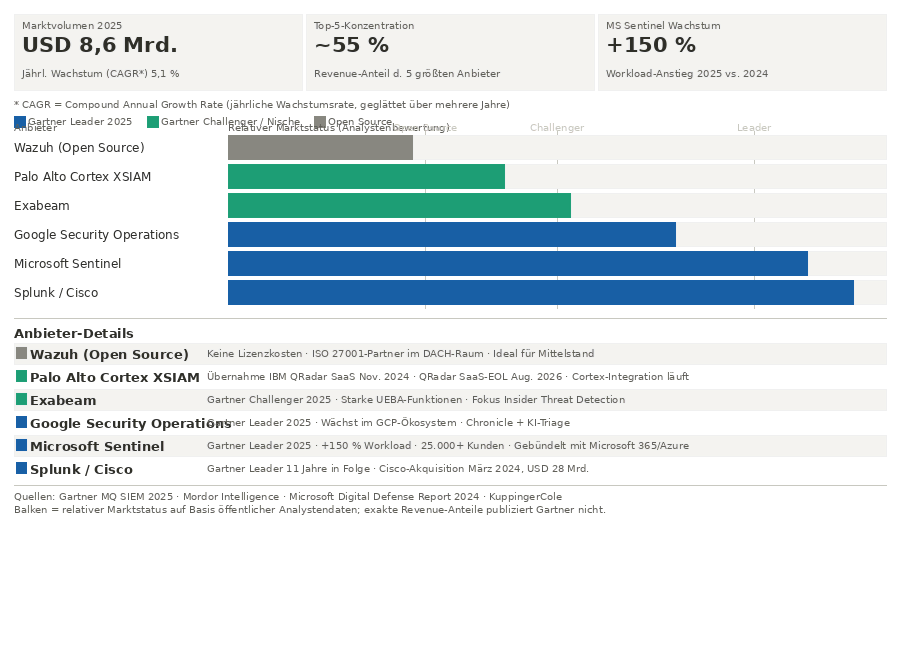Click the 'Jährl. Wachstum (CAGR*) 5,1 %' text

(x=100, y=73)
